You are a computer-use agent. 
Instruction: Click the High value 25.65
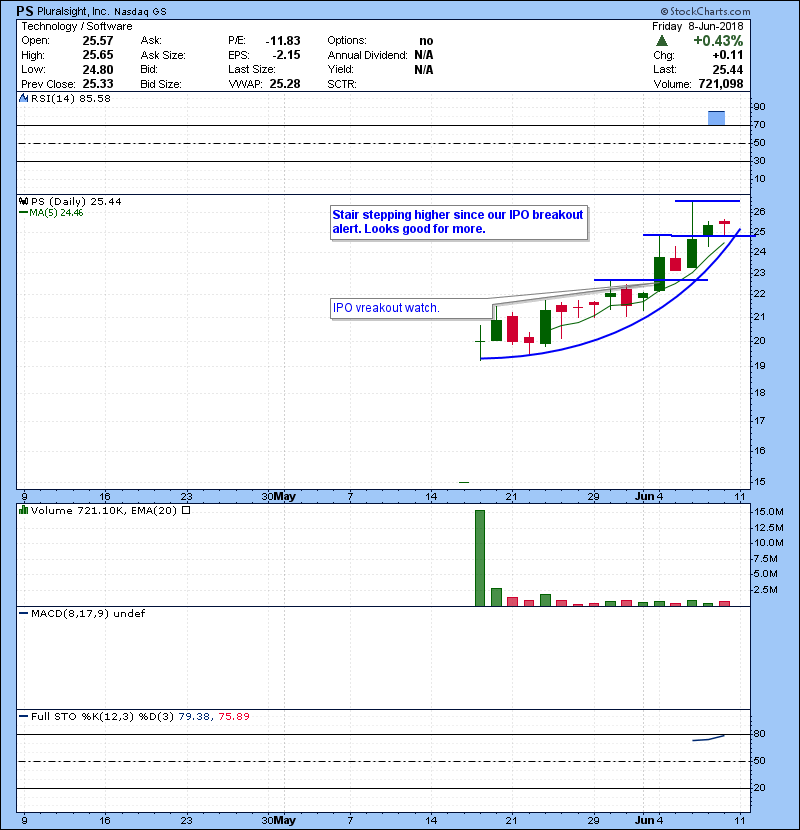pos(98,55)
